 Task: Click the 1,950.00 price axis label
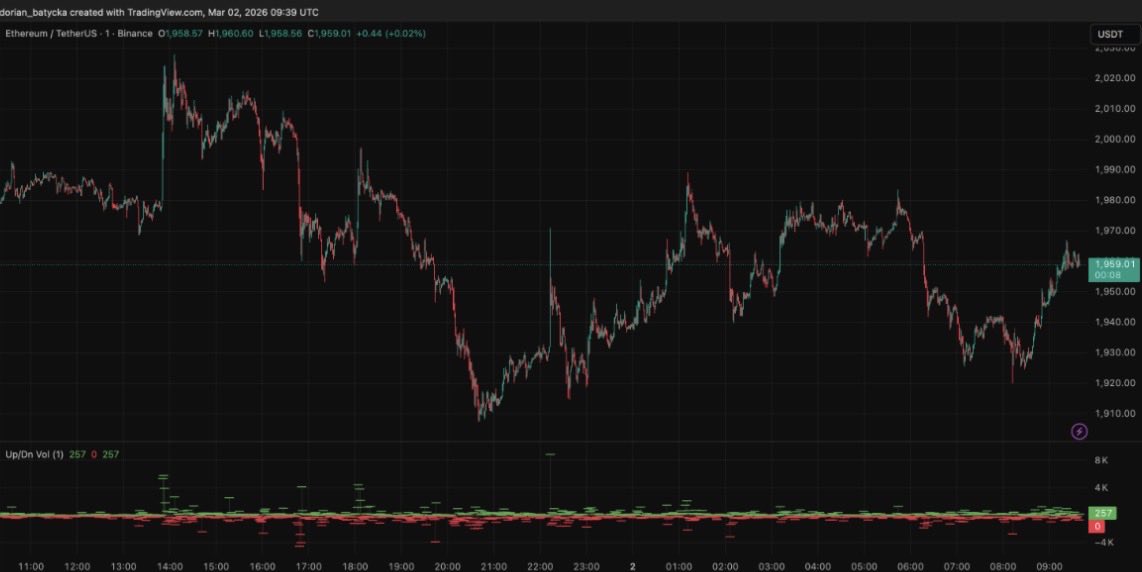(1116, 291)
